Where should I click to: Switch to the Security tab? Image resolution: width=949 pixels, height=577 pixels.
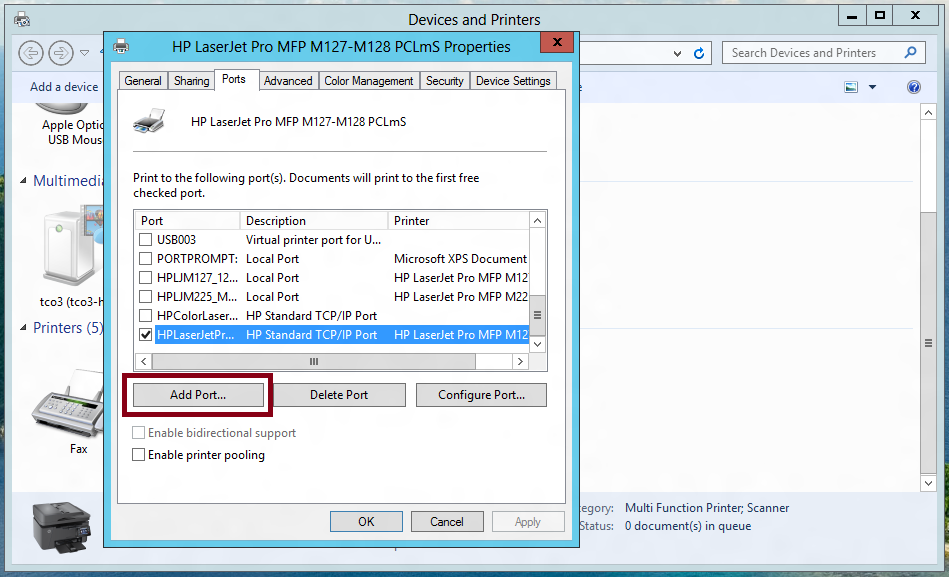pyautogui.click(x=445, y=81)
